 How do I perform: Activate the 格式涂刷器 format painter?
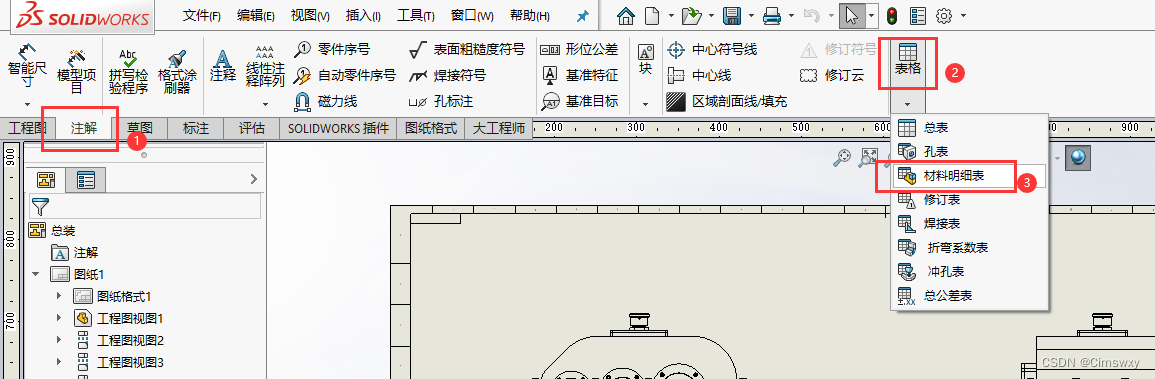(x=177, y=72)
